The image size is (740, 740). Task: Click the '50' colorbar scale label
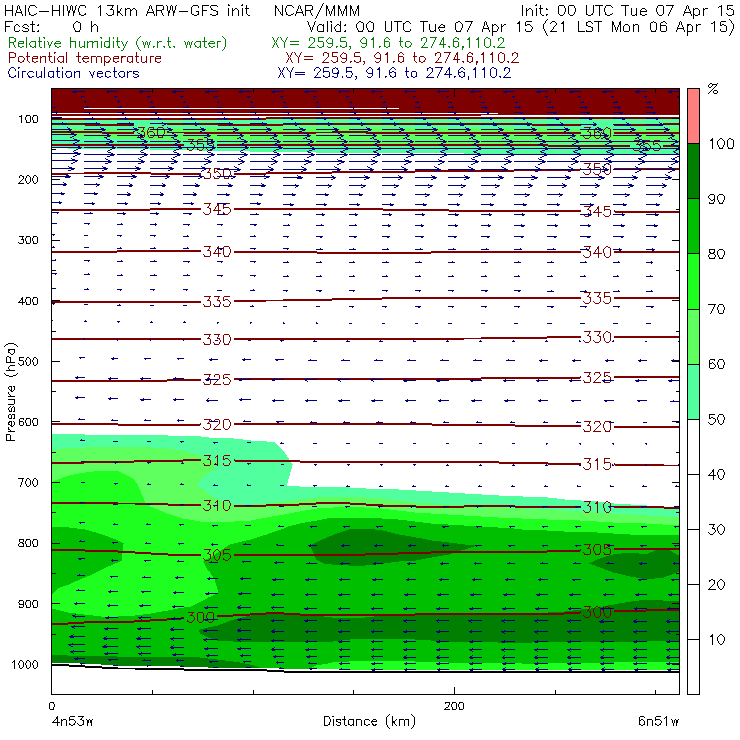pyautogui.click(x=716, y=419)
